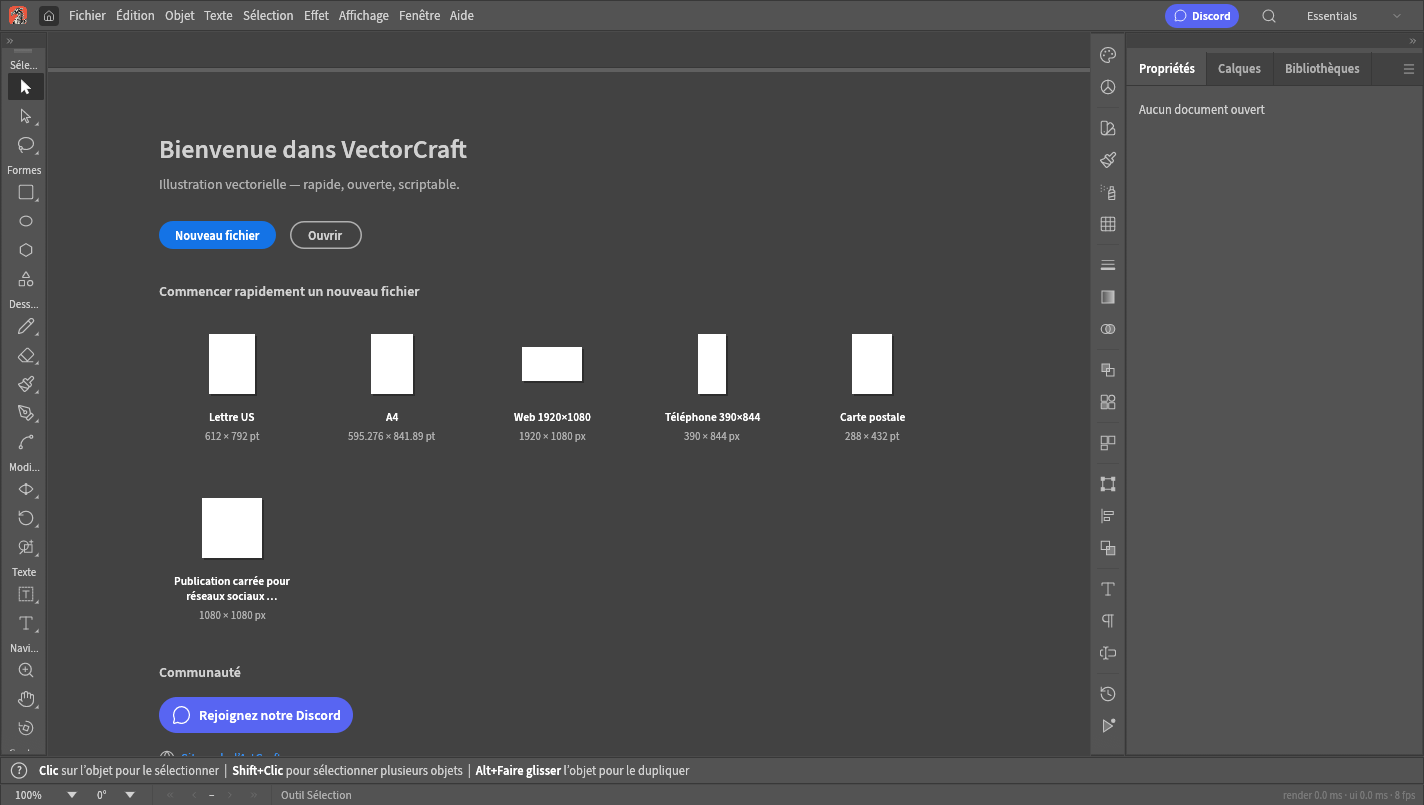Click the Home icon in menu bar
Viewport: 1424px width, 805px height.
(49, 16)
